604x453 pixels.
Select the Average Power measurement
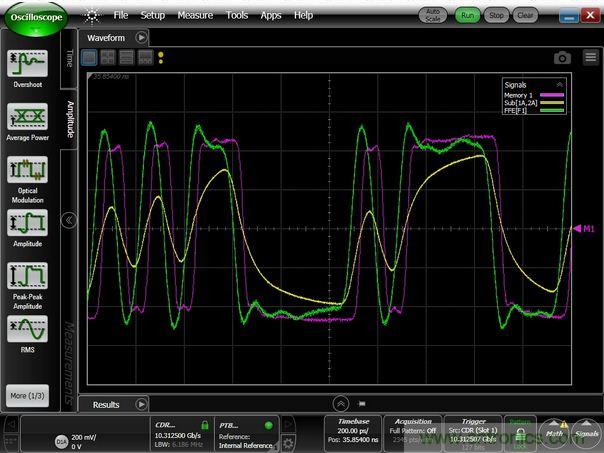point(28,118)
